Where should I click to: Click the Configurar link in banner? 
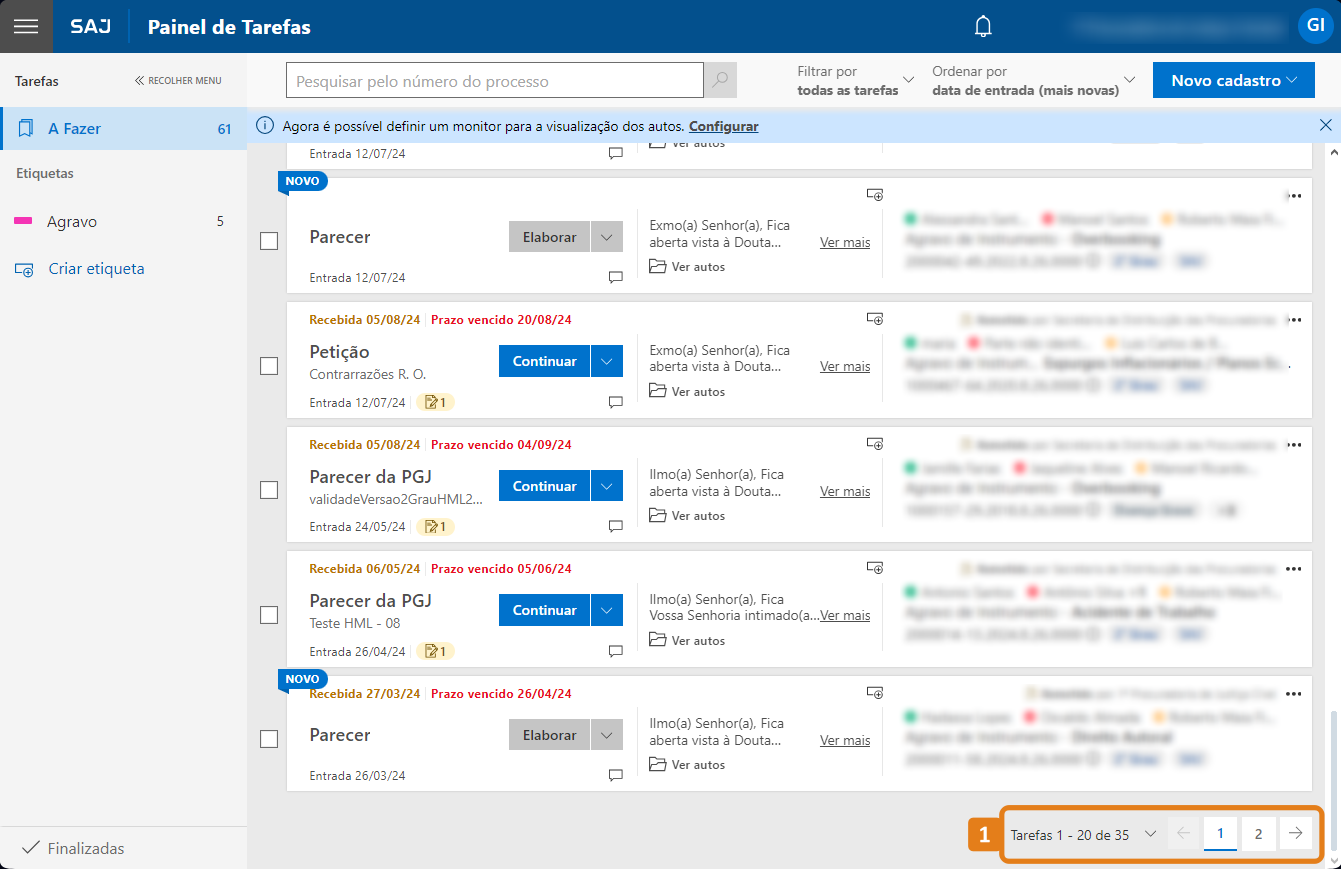pyautogui.click(x=723, y=127)
